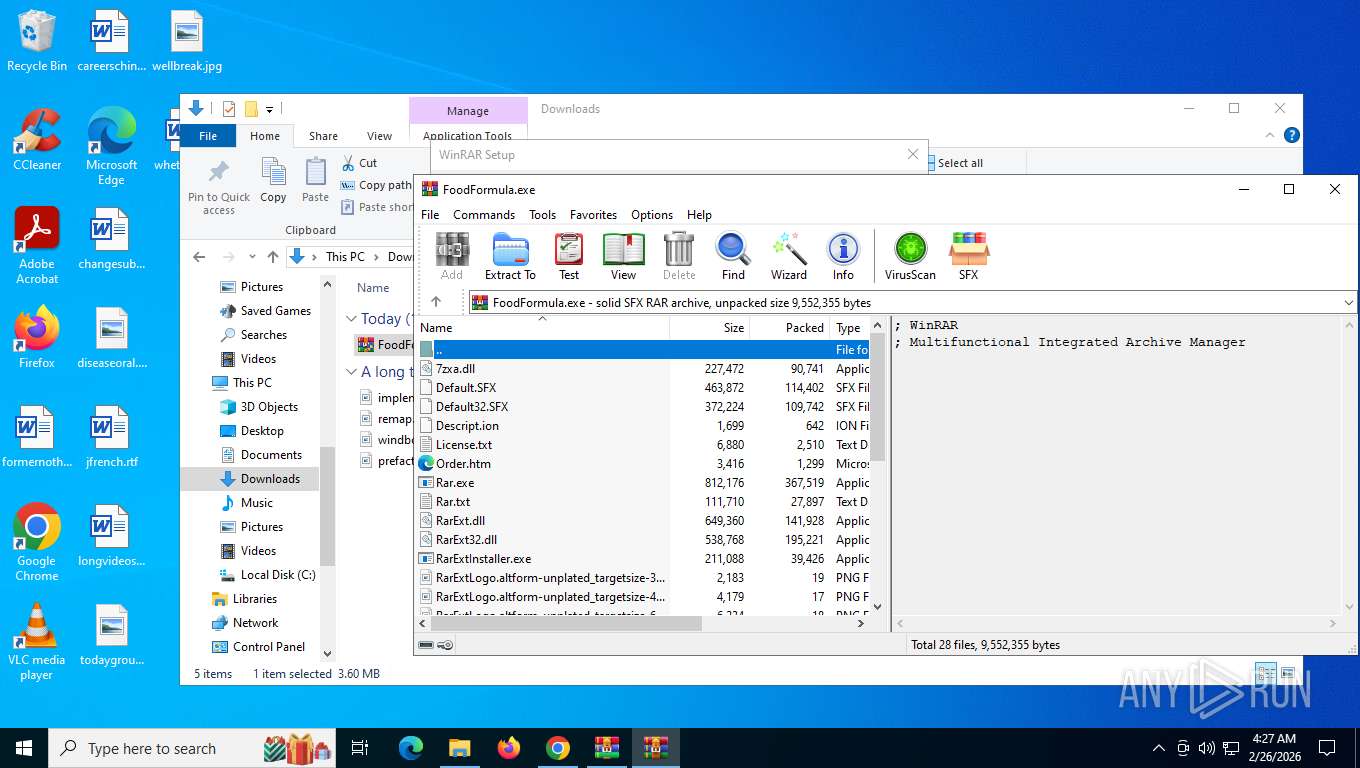This screenshot has height=768, width=1360.
Task: Switch Explorer to large icons view
Action: pyautogui.click(x=1288, y=673)
